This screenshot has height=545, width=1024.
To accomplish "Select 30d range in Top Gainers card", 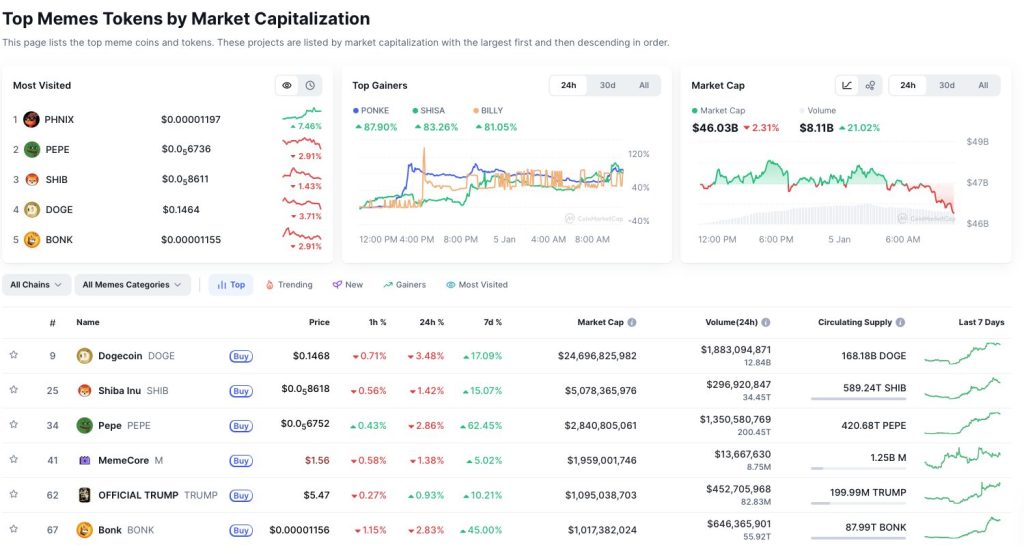I will pyautogui.click(x=607, y=86).
